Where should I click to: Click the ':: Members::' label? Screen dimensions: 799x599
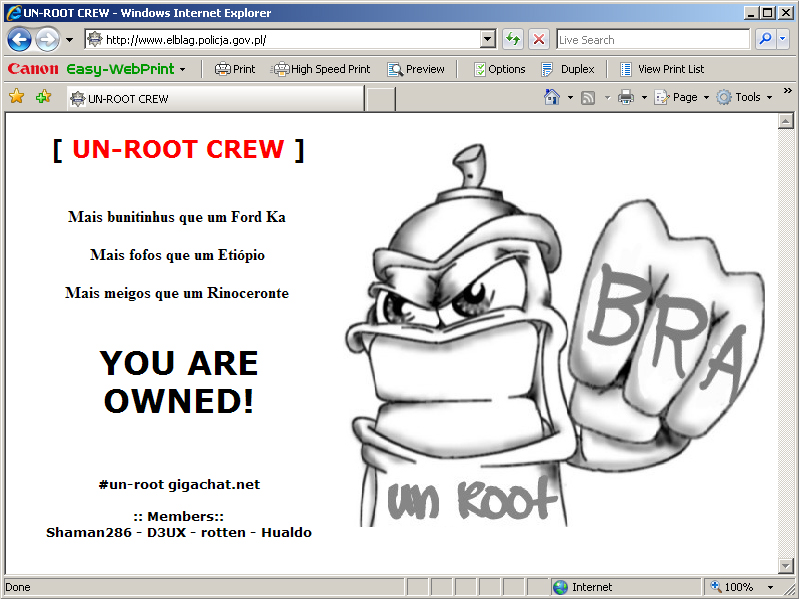[x=179, y=516]
